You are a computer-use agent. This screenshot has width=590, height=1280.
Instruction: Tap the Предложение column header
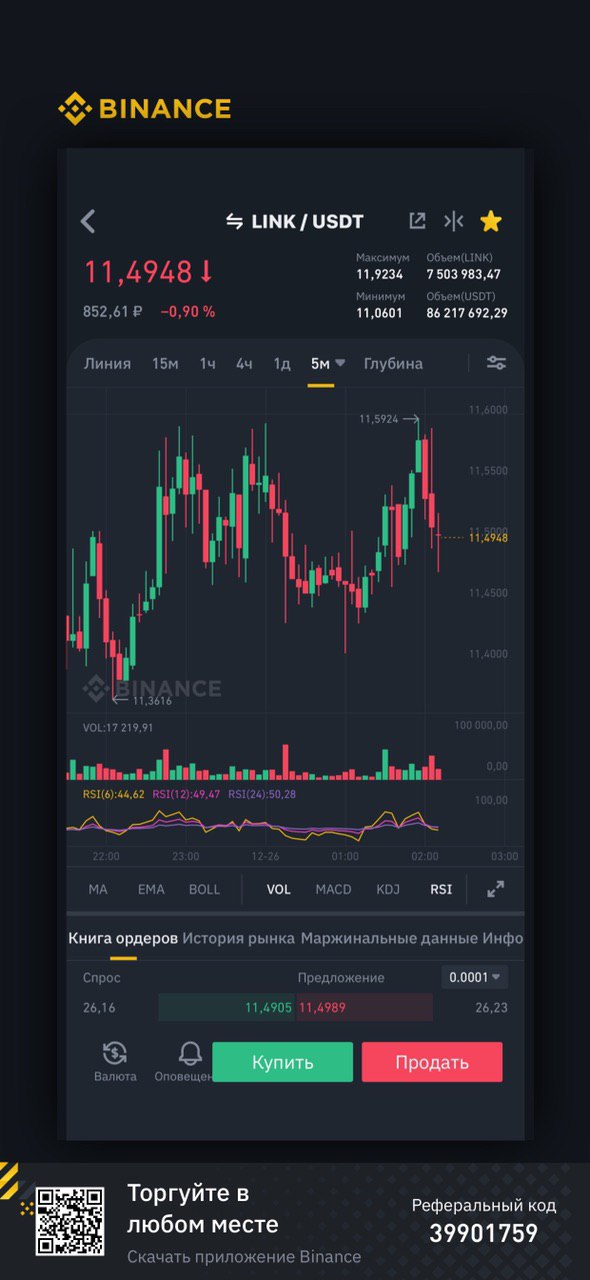point(341,977)
